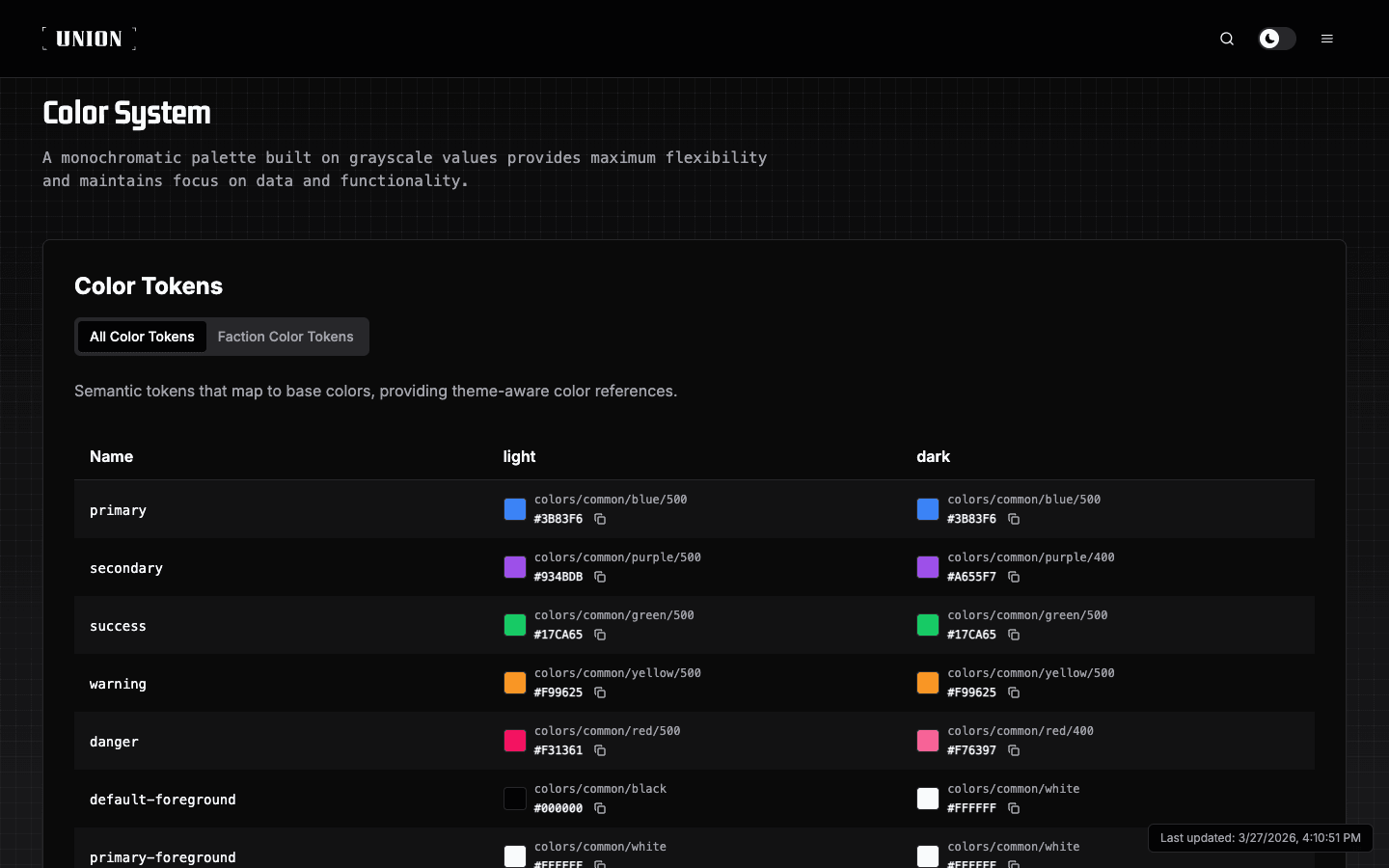The height and width of the screenshot is (868, 1389).
Task: Copy the default-foreground light hex #000000
Action: (599, 808)
